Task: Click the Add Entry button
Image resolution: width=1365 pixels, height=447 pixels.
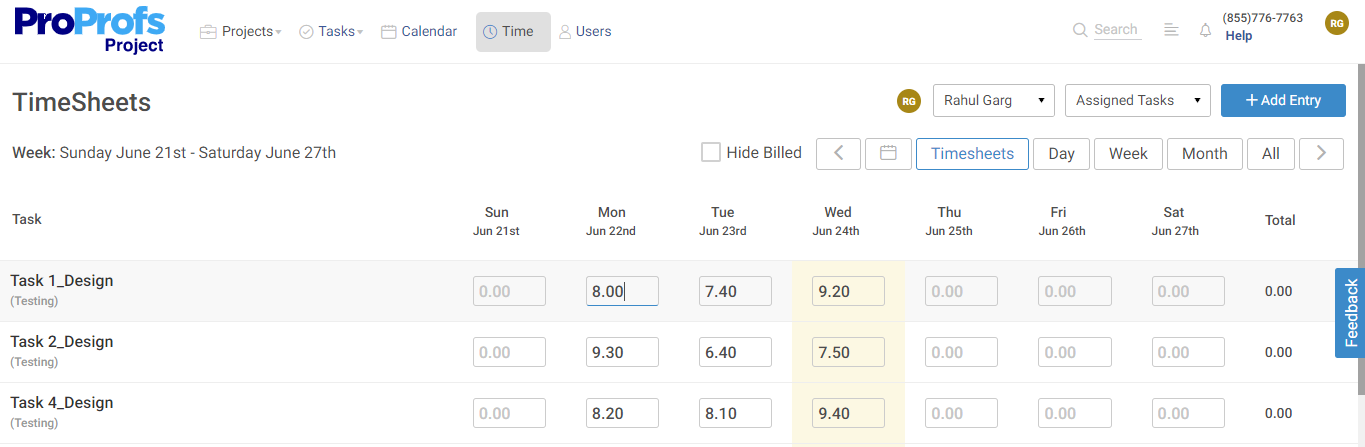Action: [1283, 100]
